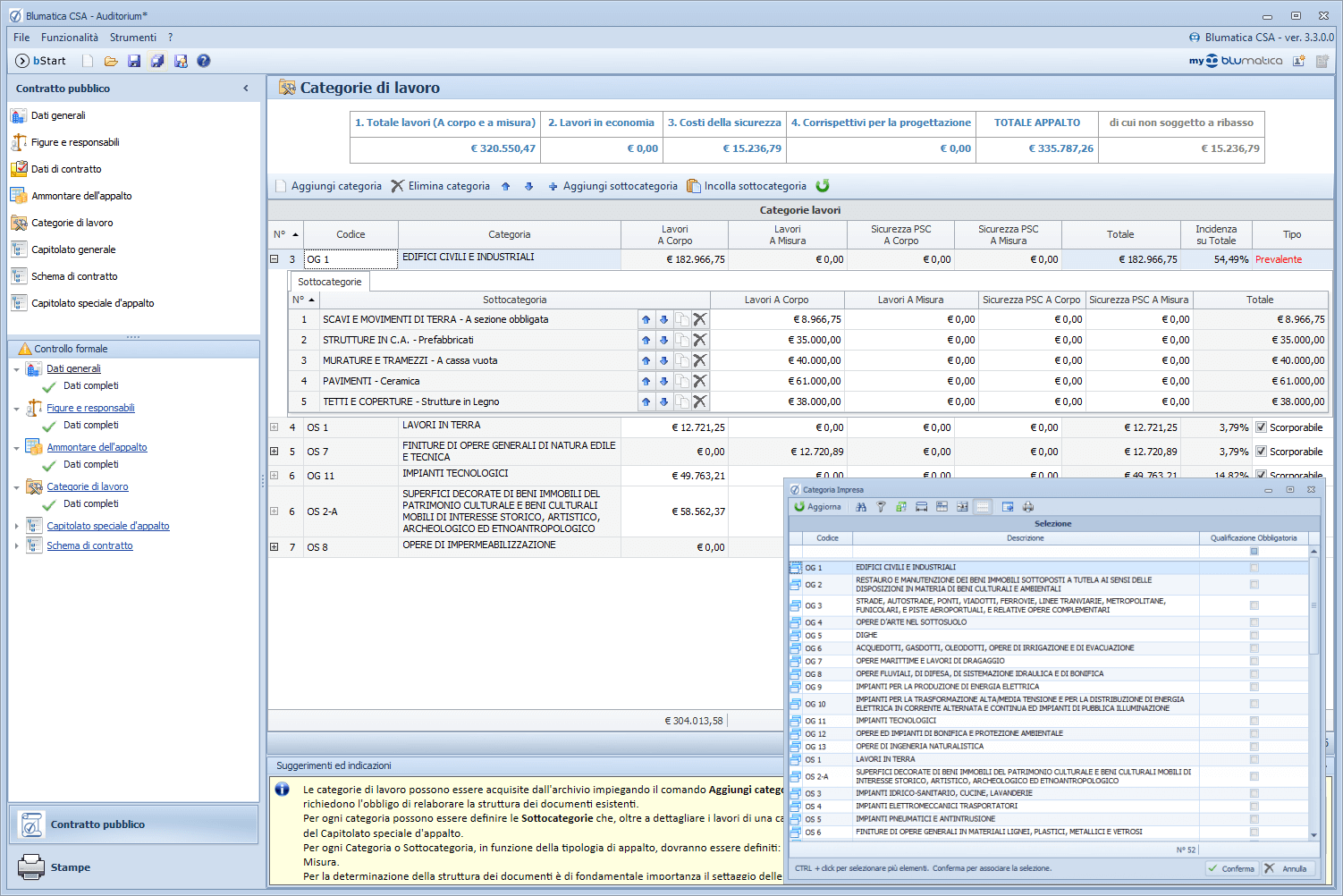Uncheck Scorporabile for the OS 7 row
Screen dimensions: 1343x896
[x=1261, y=452]
